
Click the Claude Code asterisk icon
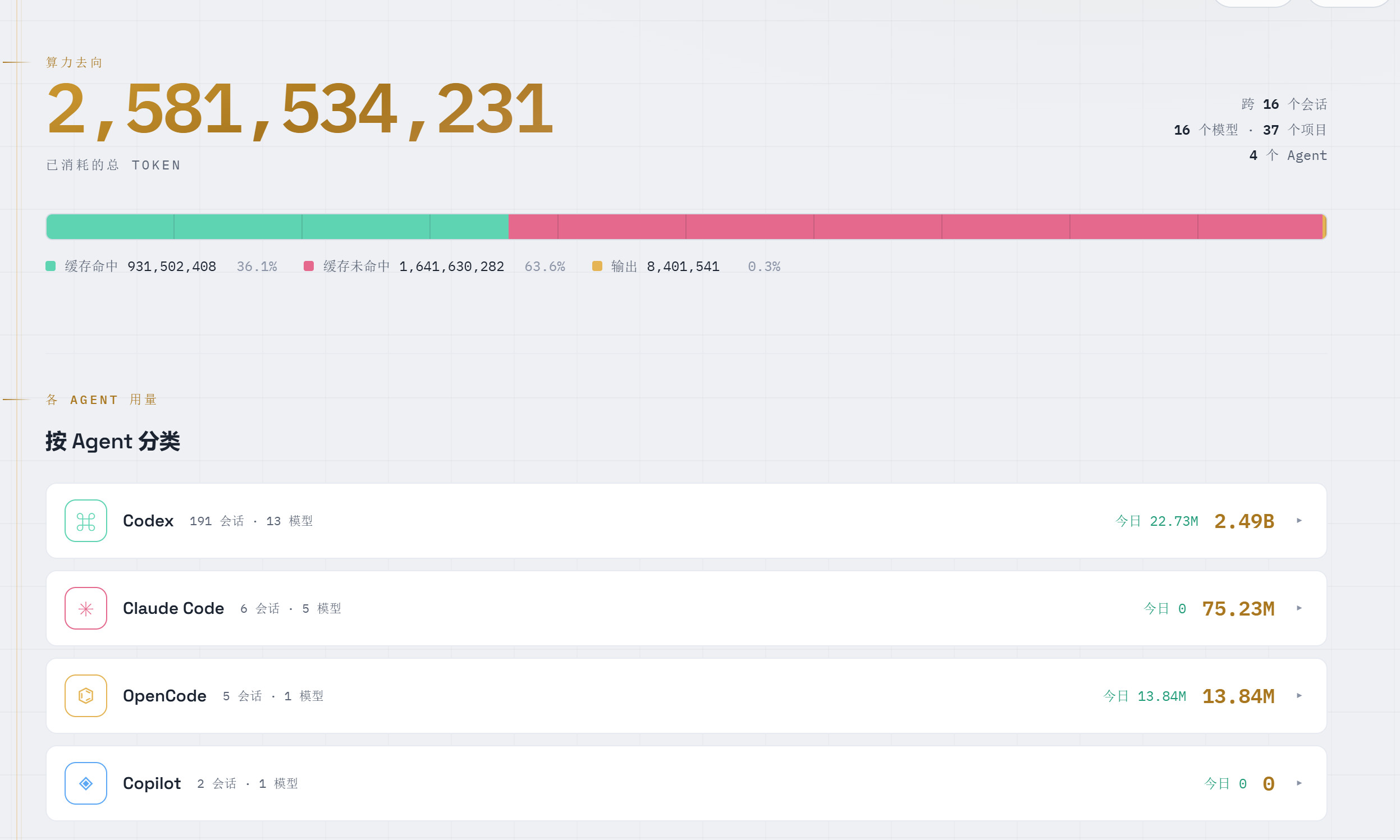85,608
